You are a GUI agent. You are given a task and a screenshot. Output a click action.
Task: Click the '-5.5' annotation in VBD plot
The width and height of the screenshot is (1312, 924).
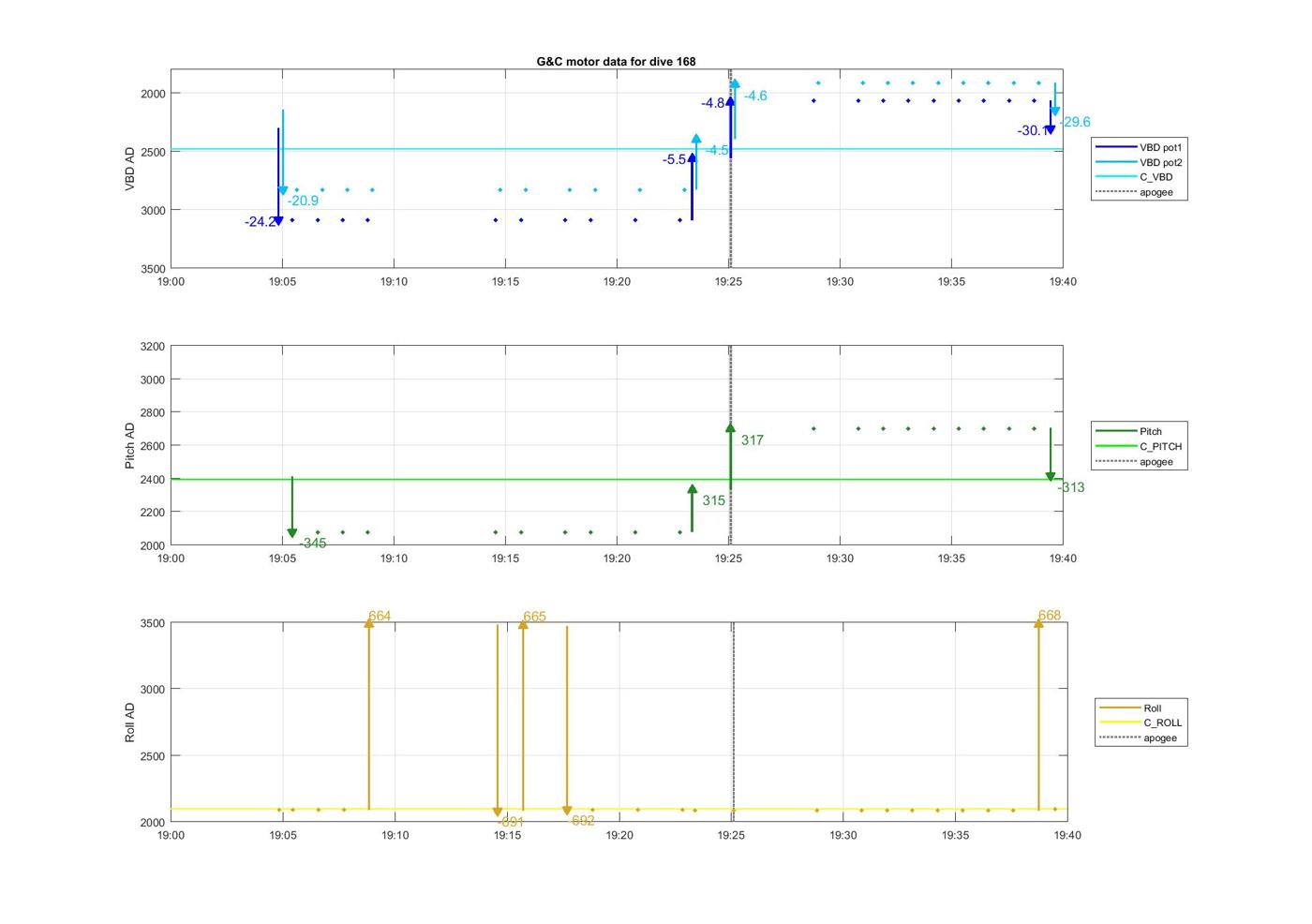(x=675, y=160)
